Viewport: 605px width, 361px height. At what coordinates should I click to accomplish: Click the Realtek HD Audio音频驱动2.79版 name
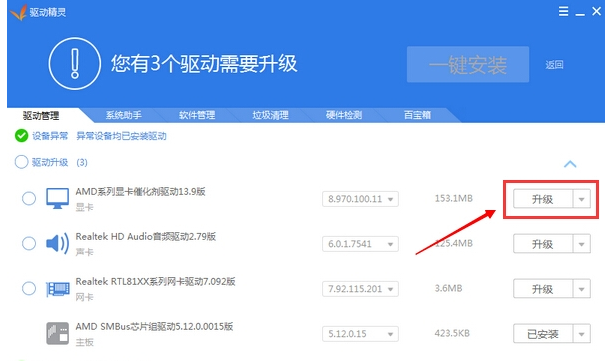[x=145, y=236]
